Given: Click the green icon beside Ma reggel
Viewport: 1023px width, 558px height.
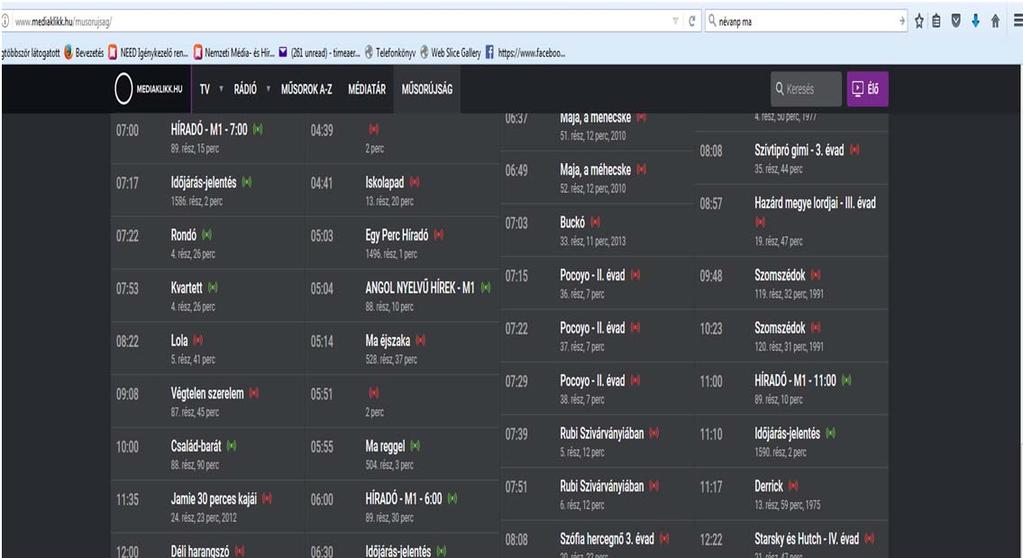Looking at the screenshot, I should point(415,446).
